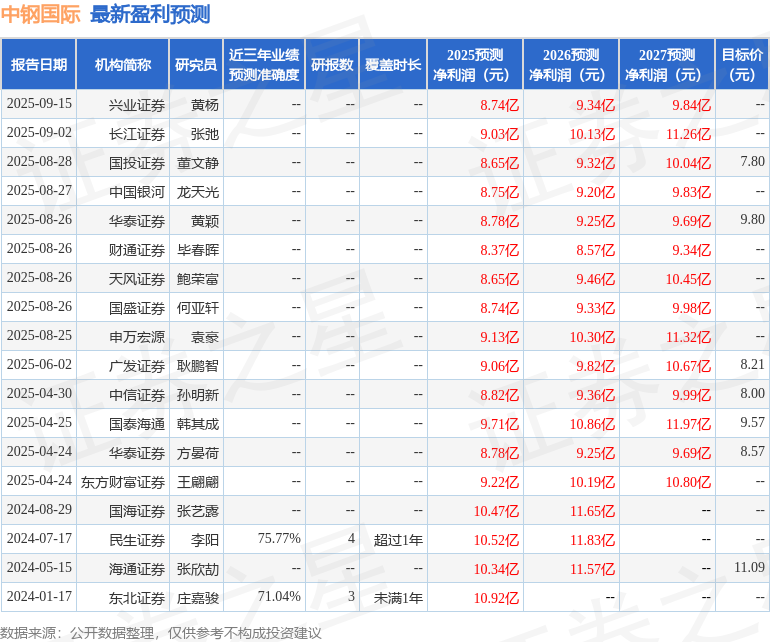Viewport: 770px width, 642px height.
Task: Select 东北证券 coverage cell 未满1年
Action: pos(398,598)
